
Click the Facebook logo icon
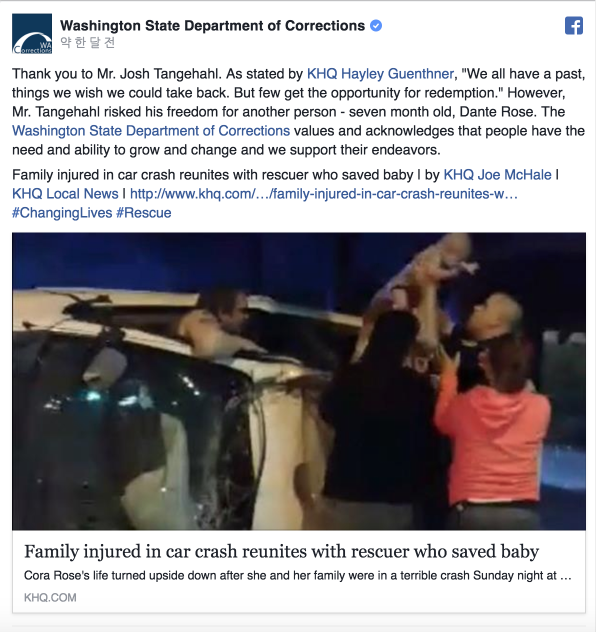point(574,26)
